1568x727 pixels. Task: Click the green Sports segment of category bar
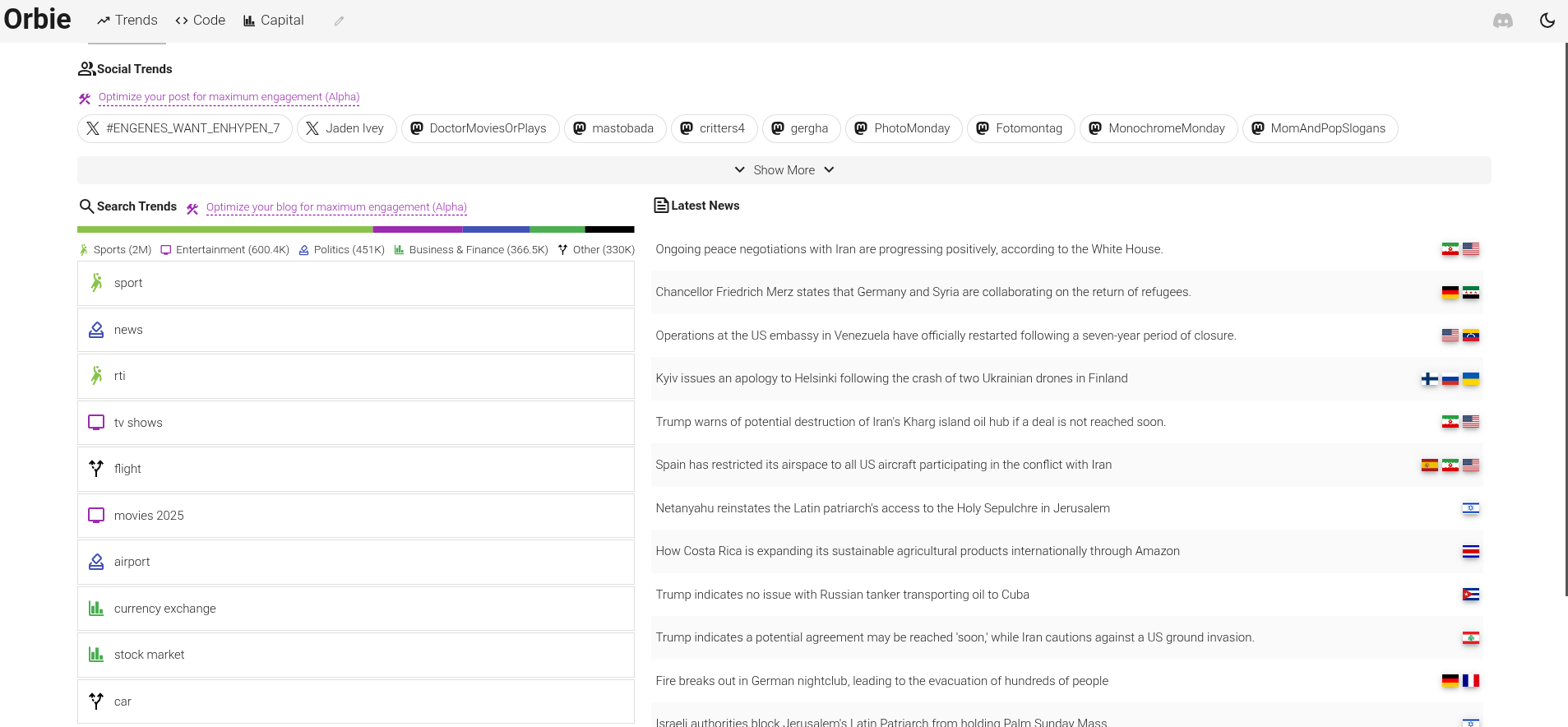point(224,229)
